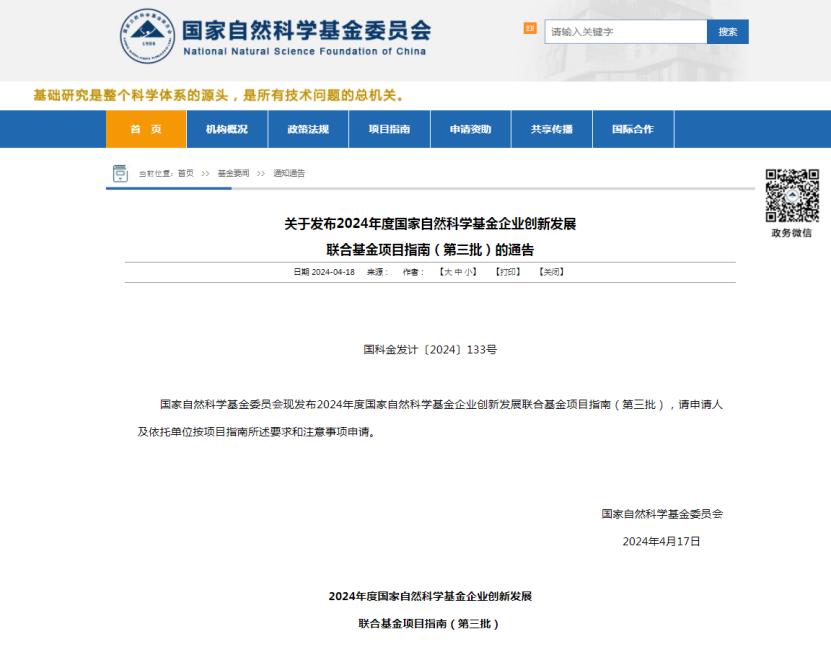Click the 打印 print link

(x=508, y=272)
